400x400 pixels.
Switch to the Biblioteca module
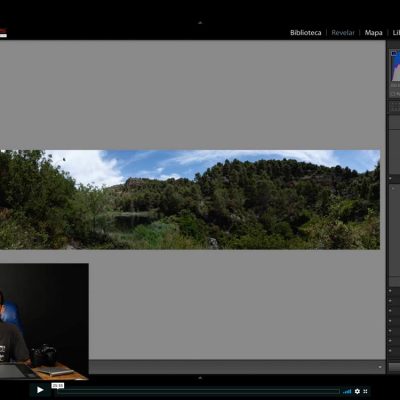[305, 33]
